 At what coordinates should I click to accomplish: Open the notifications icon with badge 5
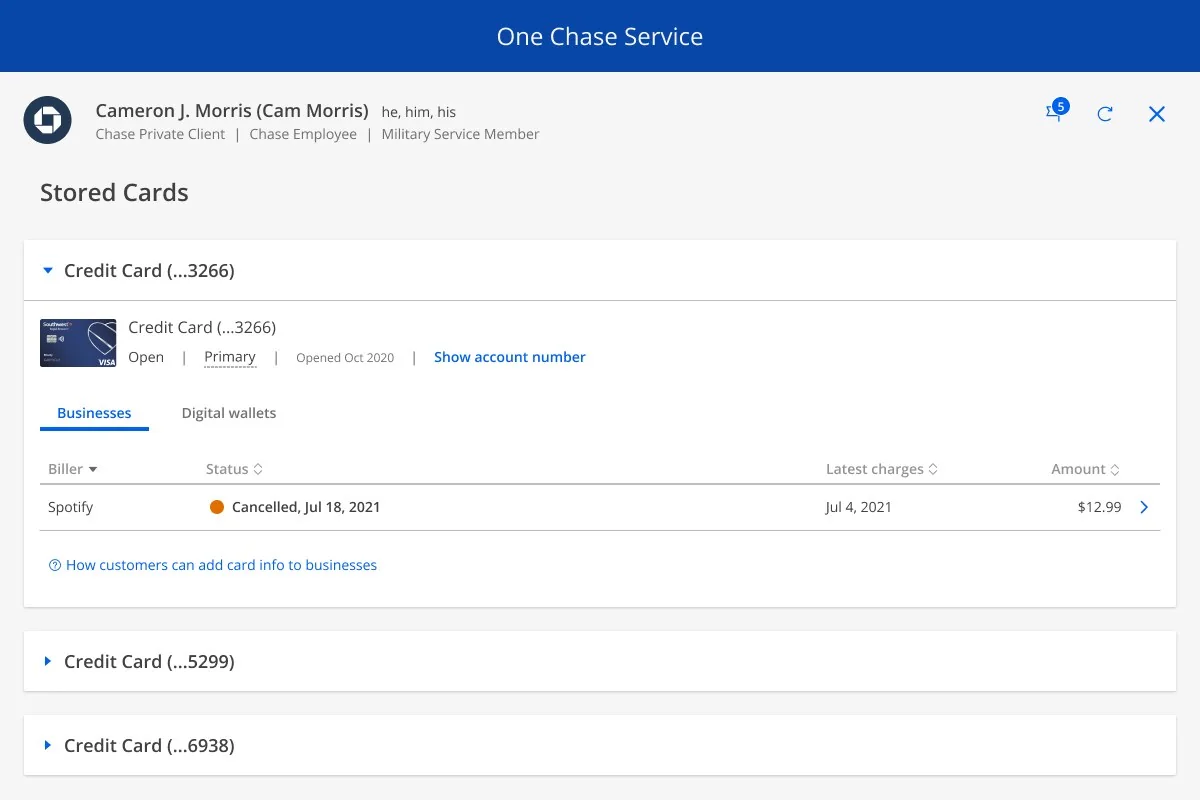coord(1056,112)
